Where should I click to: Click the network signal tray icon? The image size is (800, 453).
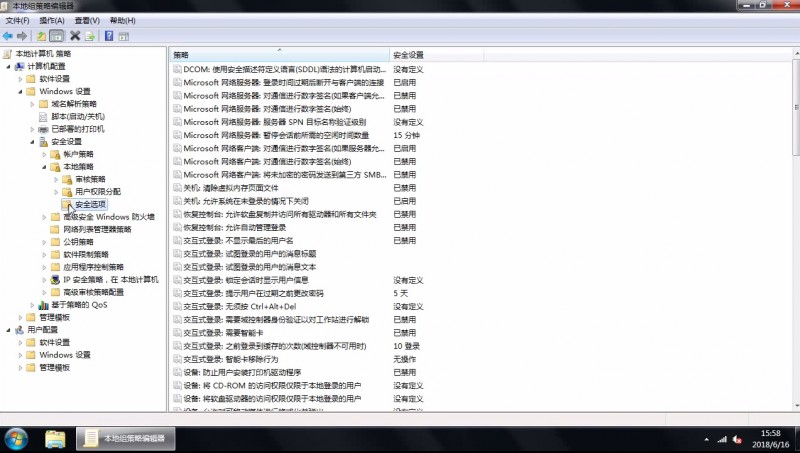[x=722, y=439]
